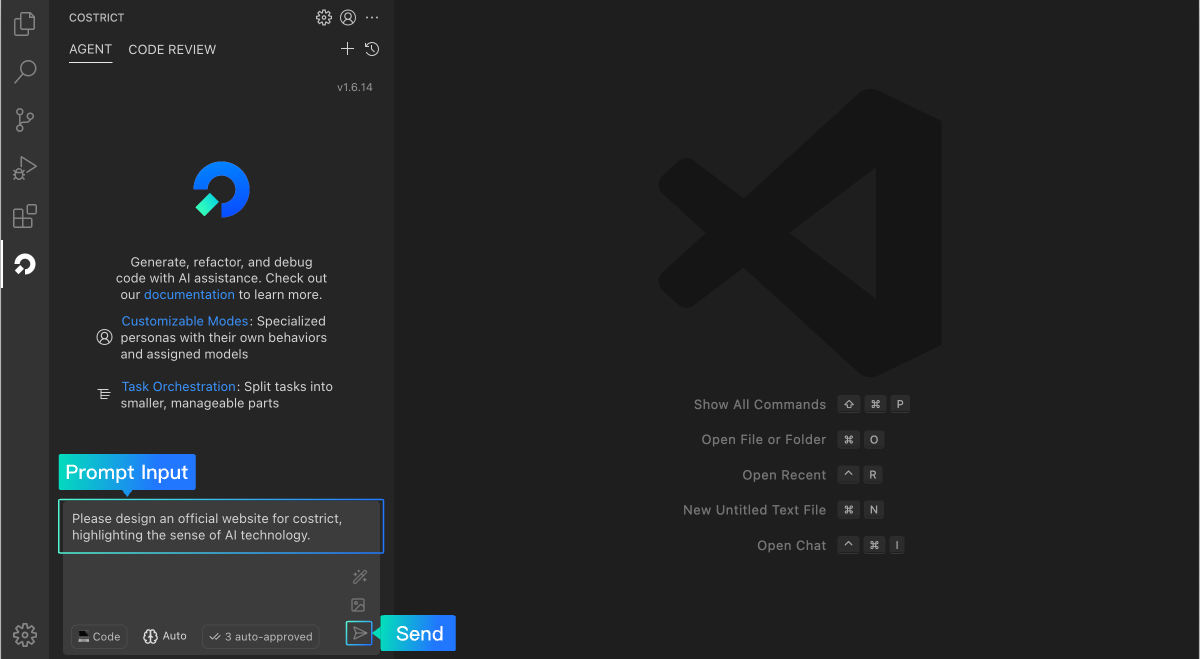1200x659 pixels.
Task: Switch to the CODE REVIEW tab
Action: pos(172,49)
